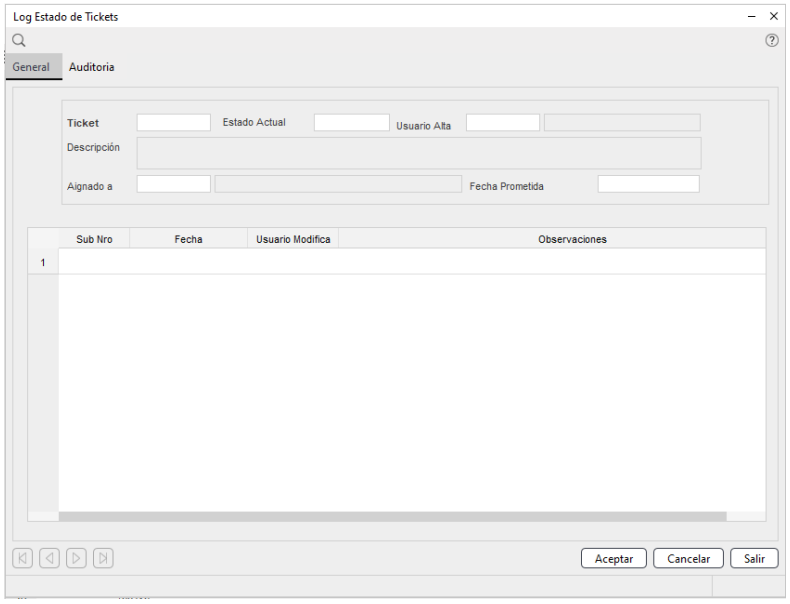The height and width of the screenshot is (604, 790).
Task: Jump to last record navigation icon
Action: pyautogui.click(x=104, y=558)
